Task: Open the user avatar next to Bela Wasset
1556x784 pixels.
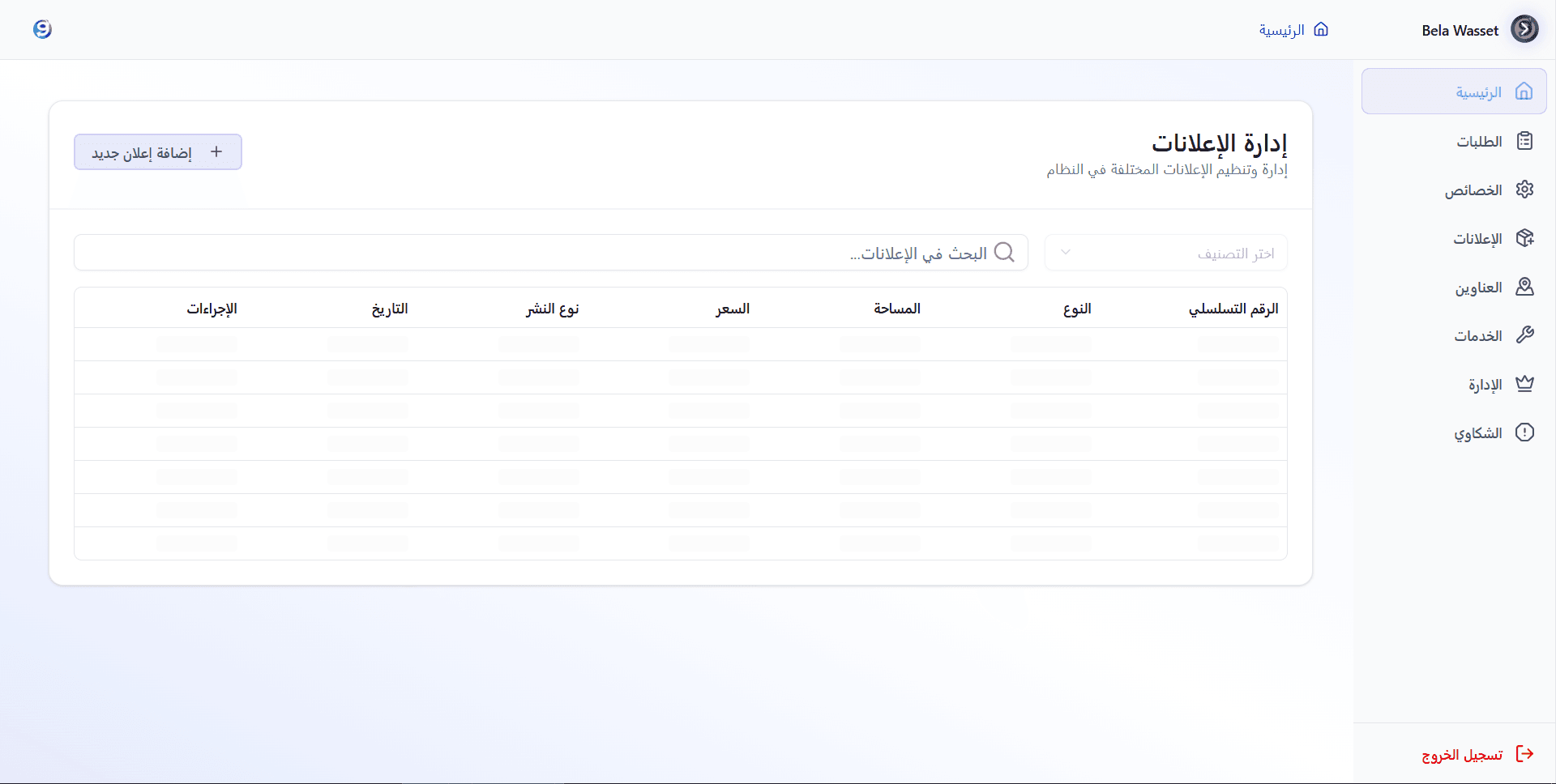Action: pyautogui.click(x=1524, y=29)
